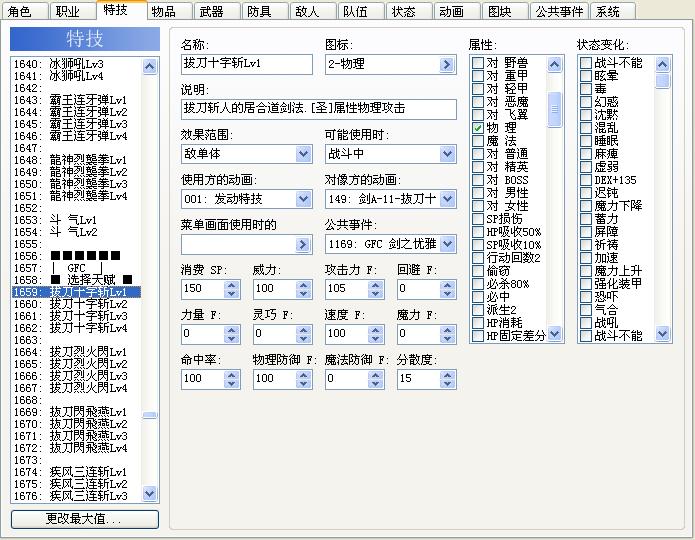Check the HP吸收50% attribute
The height and width of the screenshot is (540, 695).
477,232
